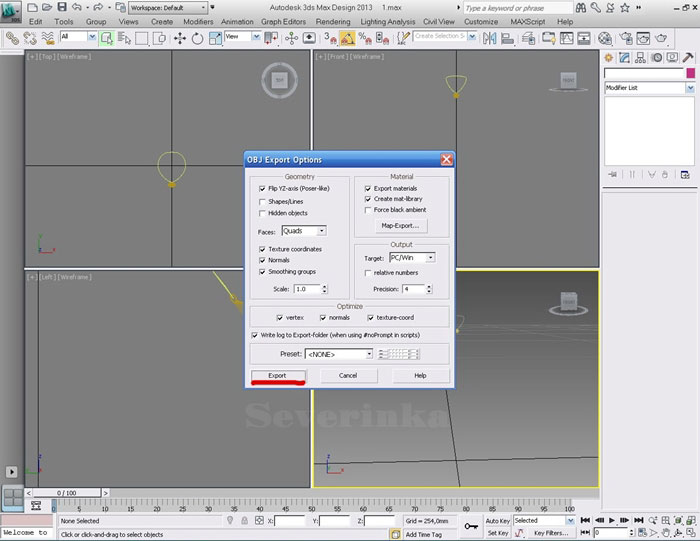Select the Select and Move tool
700x541 pixels.
coord(181,37)
